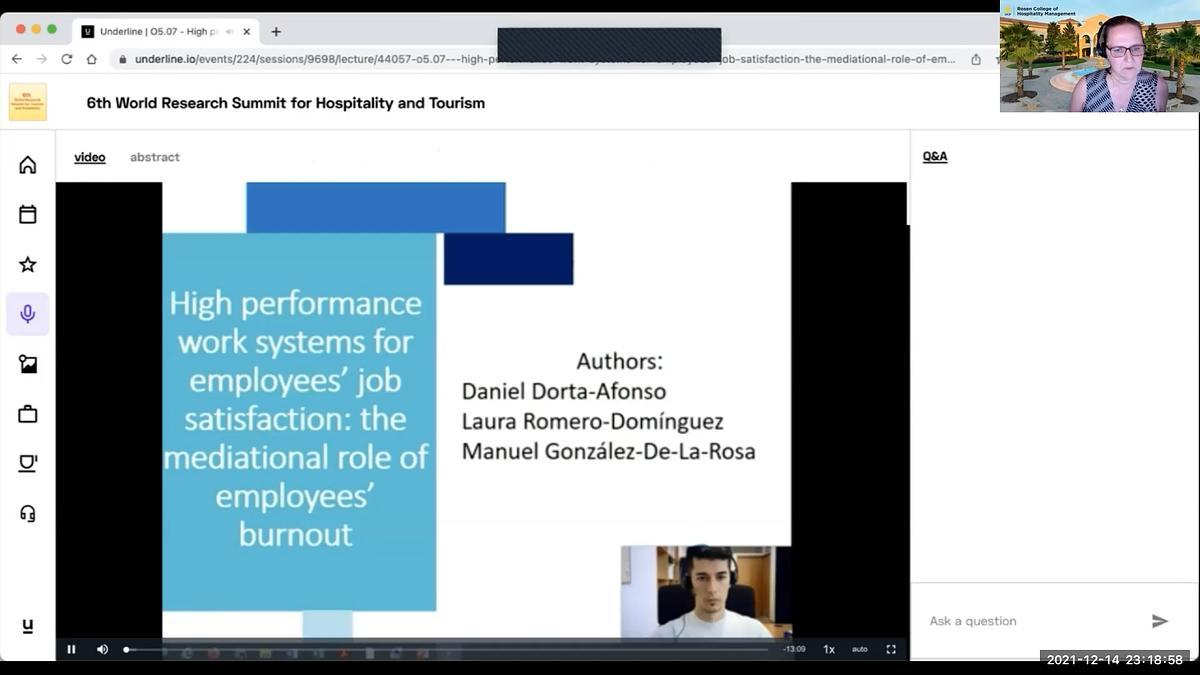Seek on the video progress bar
This screenshot has height=675, width=1200.
(x=447, y=650)
